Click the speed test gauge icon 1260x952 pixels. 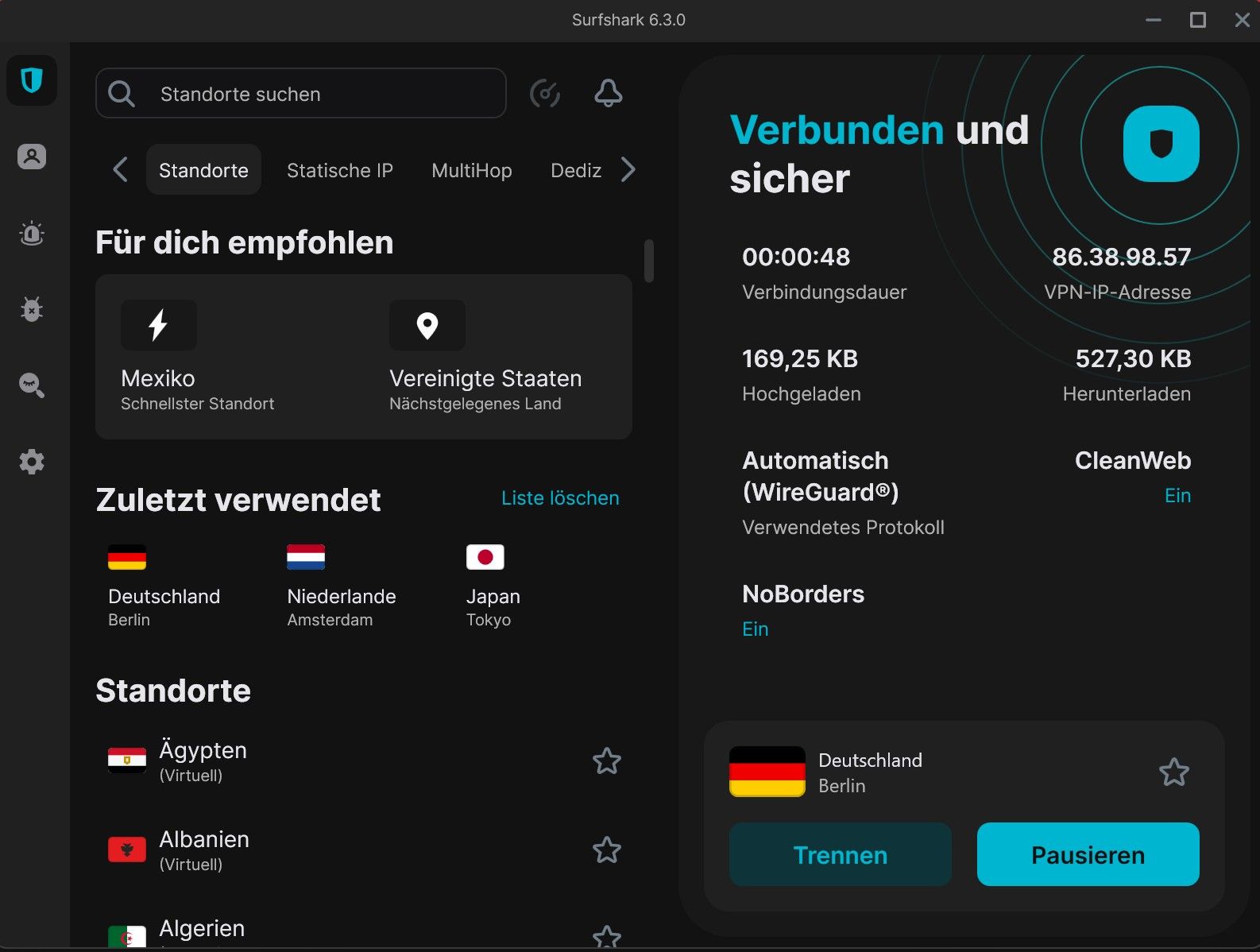coord(545,94)
